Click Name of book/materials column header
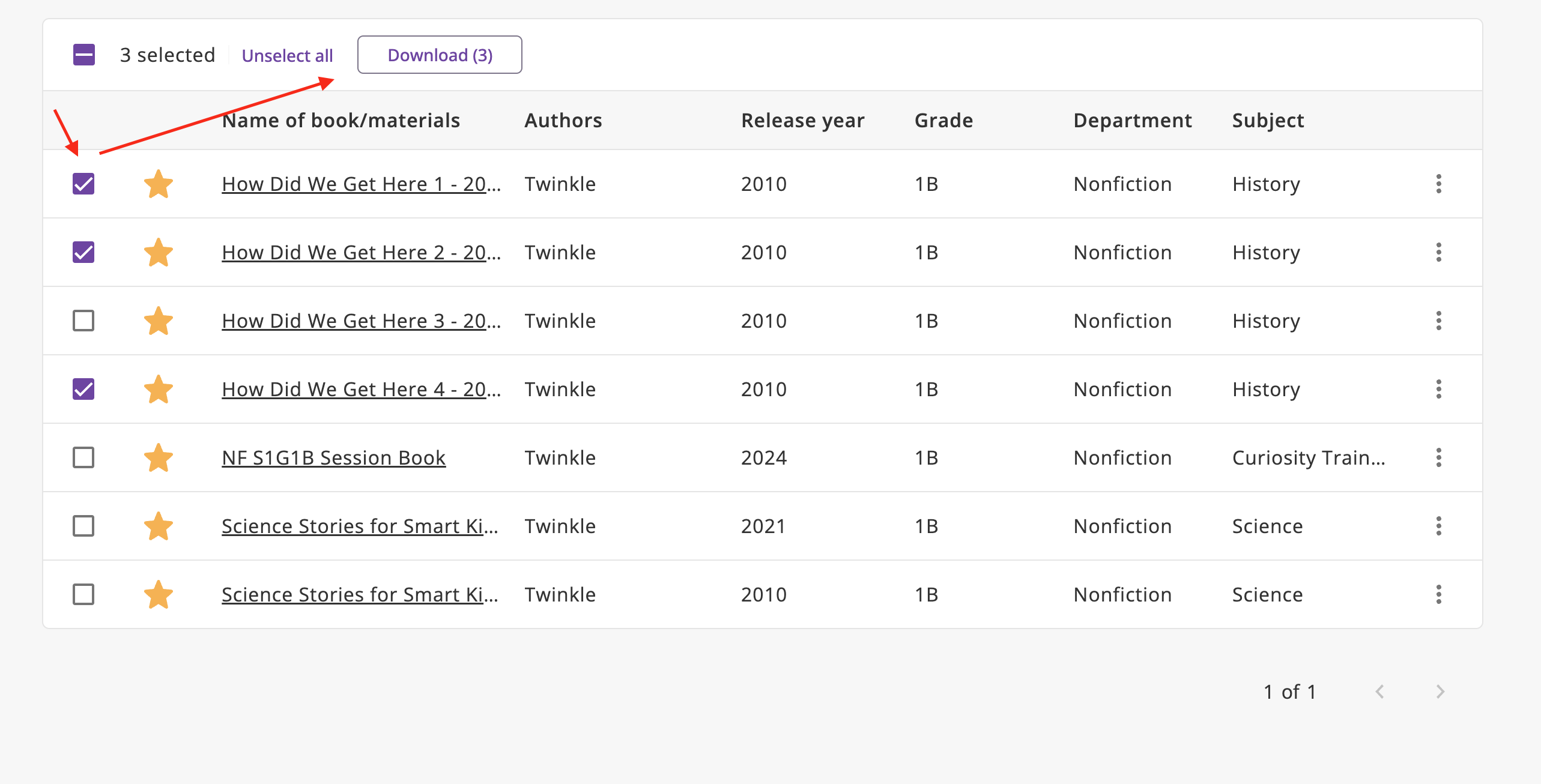This screenshot has width=1541, height=784. pos(341,121)
